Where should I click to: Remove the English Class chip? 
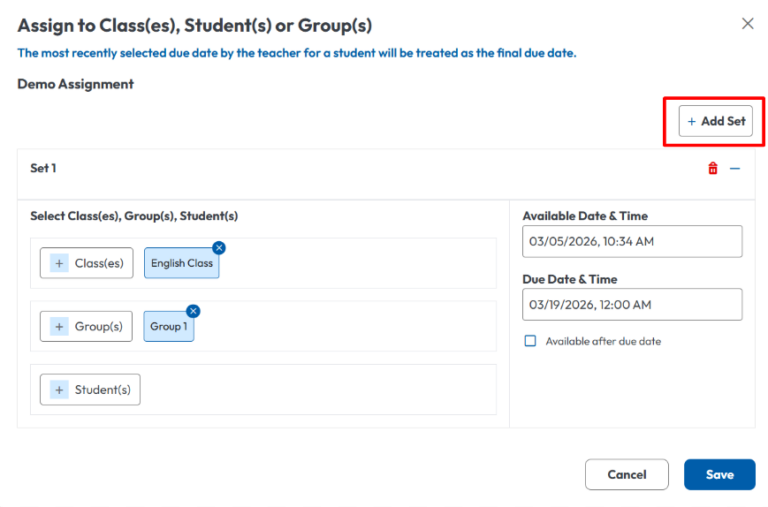[x=219, y=248]
